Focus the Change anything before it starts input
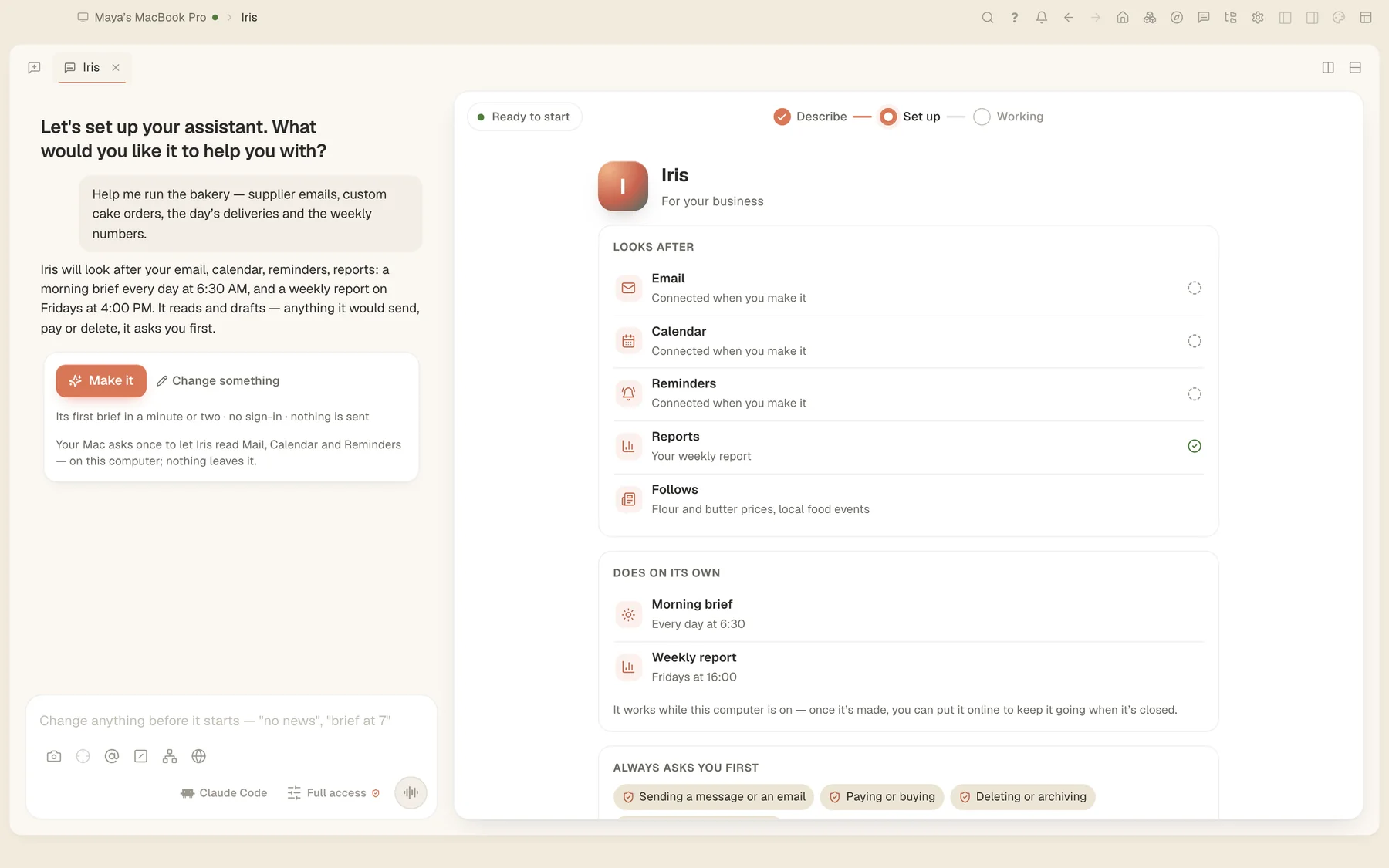The height and width of the screenshot is (868, 1389). click(x=231, y=721)
